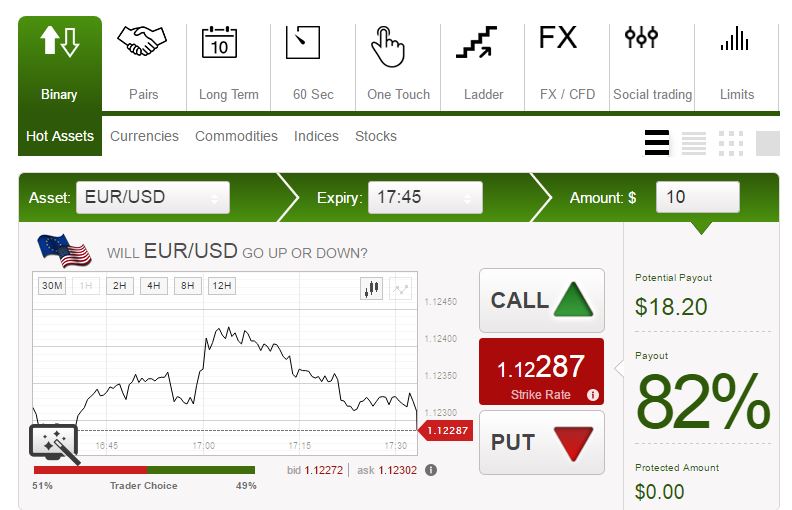Screen dimensions: 792x510
Task: Switch to Ladder trading icon
Action: tap(476, 42)
